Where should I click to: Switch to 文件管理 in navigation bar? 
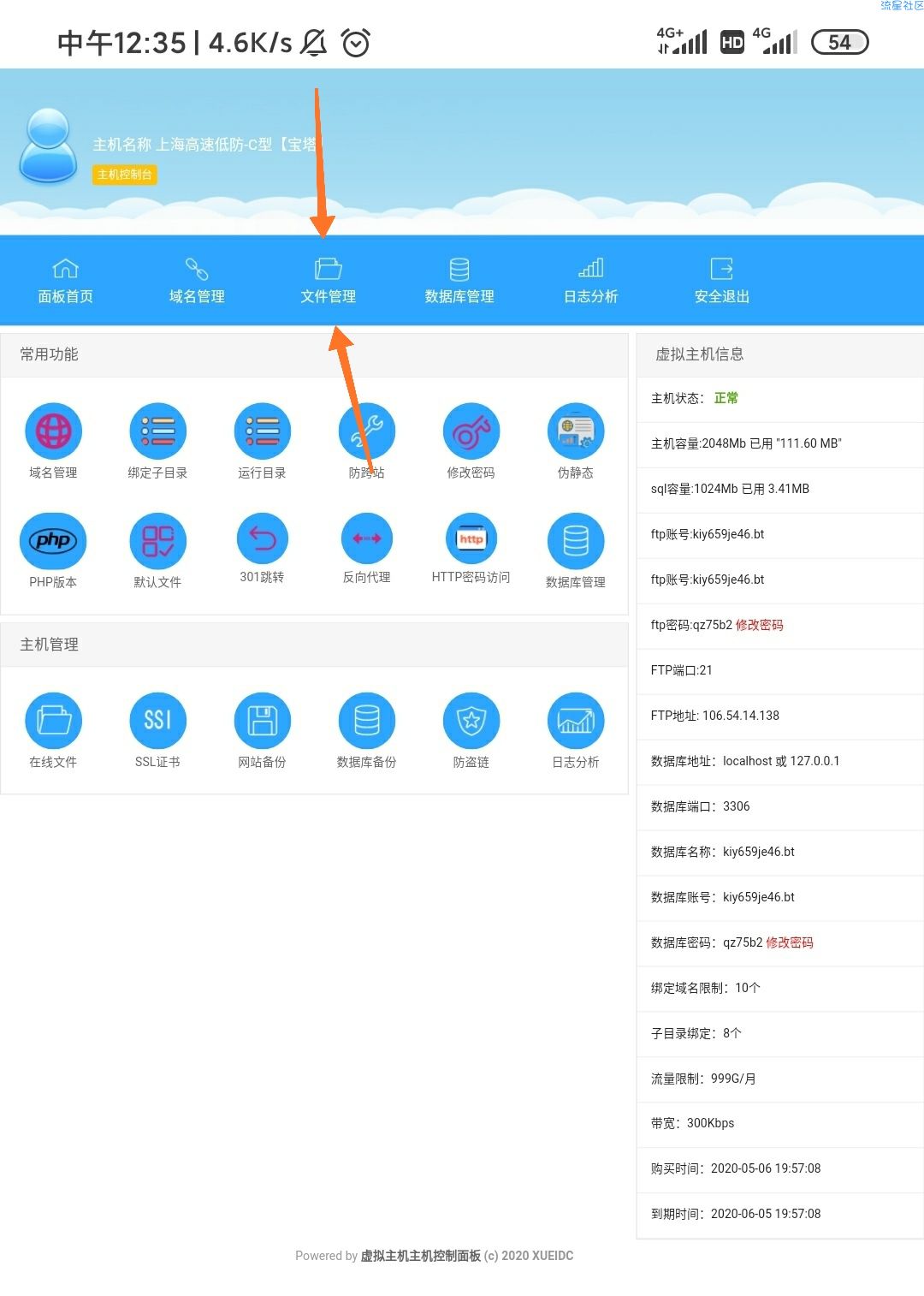click(328, 281)
